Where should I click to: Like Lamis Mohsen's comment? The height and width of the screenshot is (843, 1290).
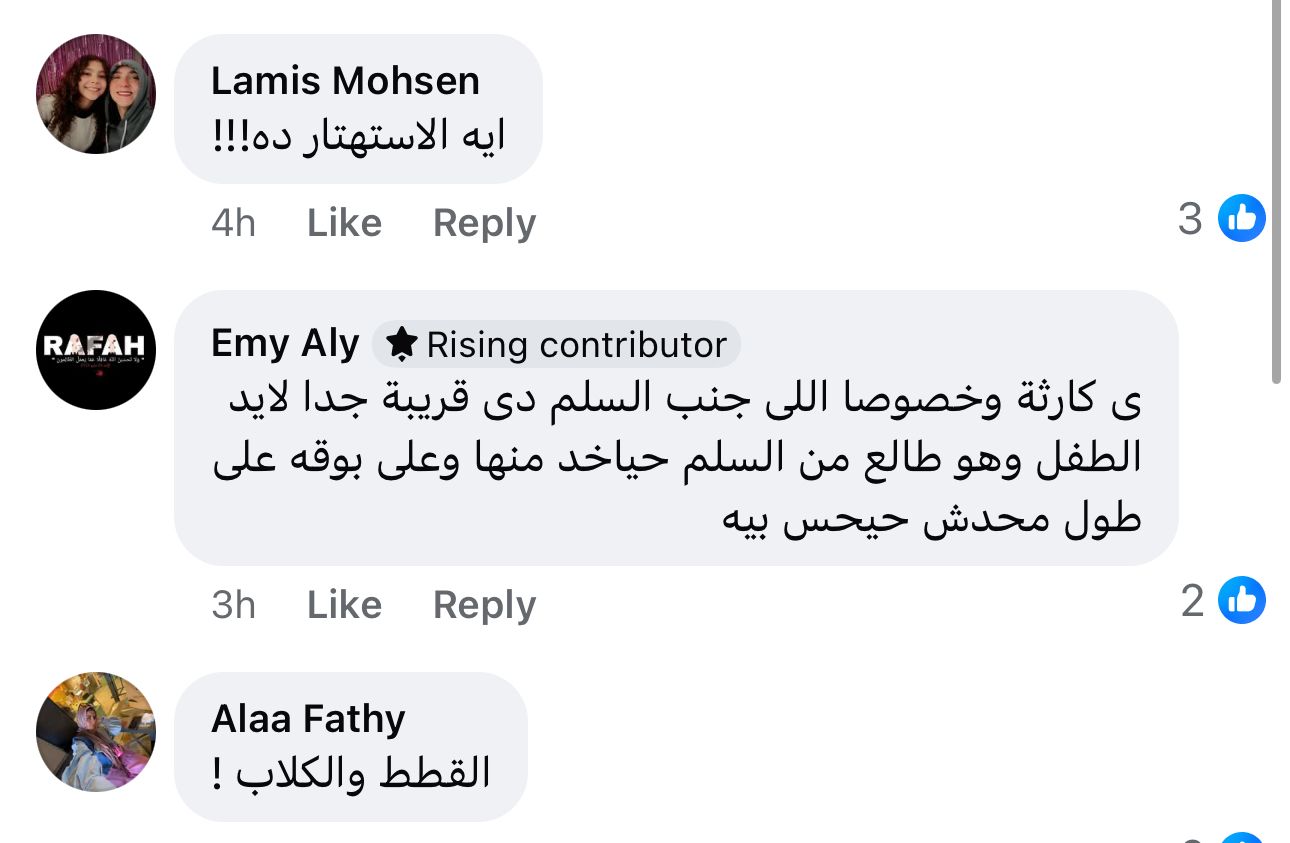click(x=344, y=223)
